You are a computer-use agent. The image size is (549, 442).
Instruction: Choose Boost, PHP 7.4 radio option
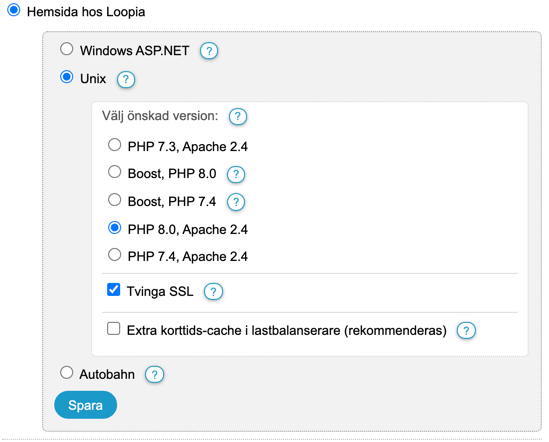coord(114,200)
